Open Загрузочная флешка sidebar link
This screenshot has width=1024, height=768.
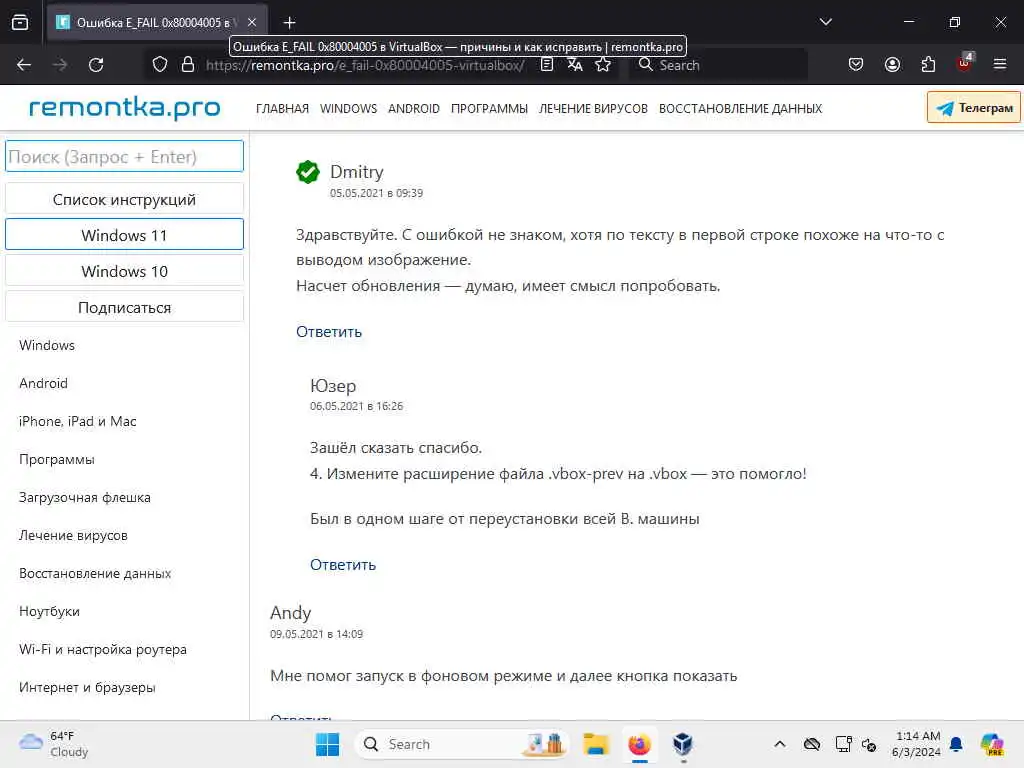(85, 497)
